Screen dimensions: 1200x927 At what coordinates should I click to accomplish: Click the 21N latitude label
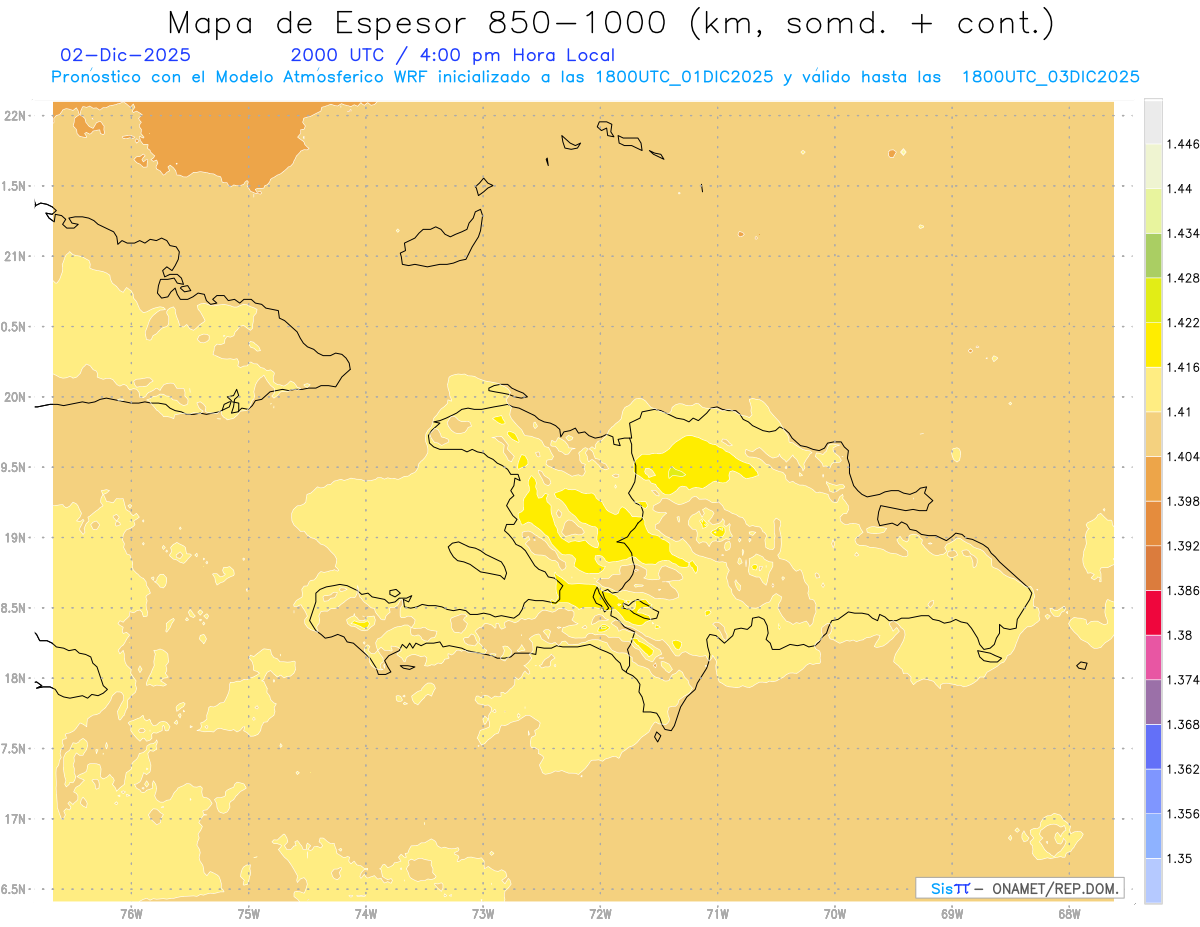pos(16,256)
